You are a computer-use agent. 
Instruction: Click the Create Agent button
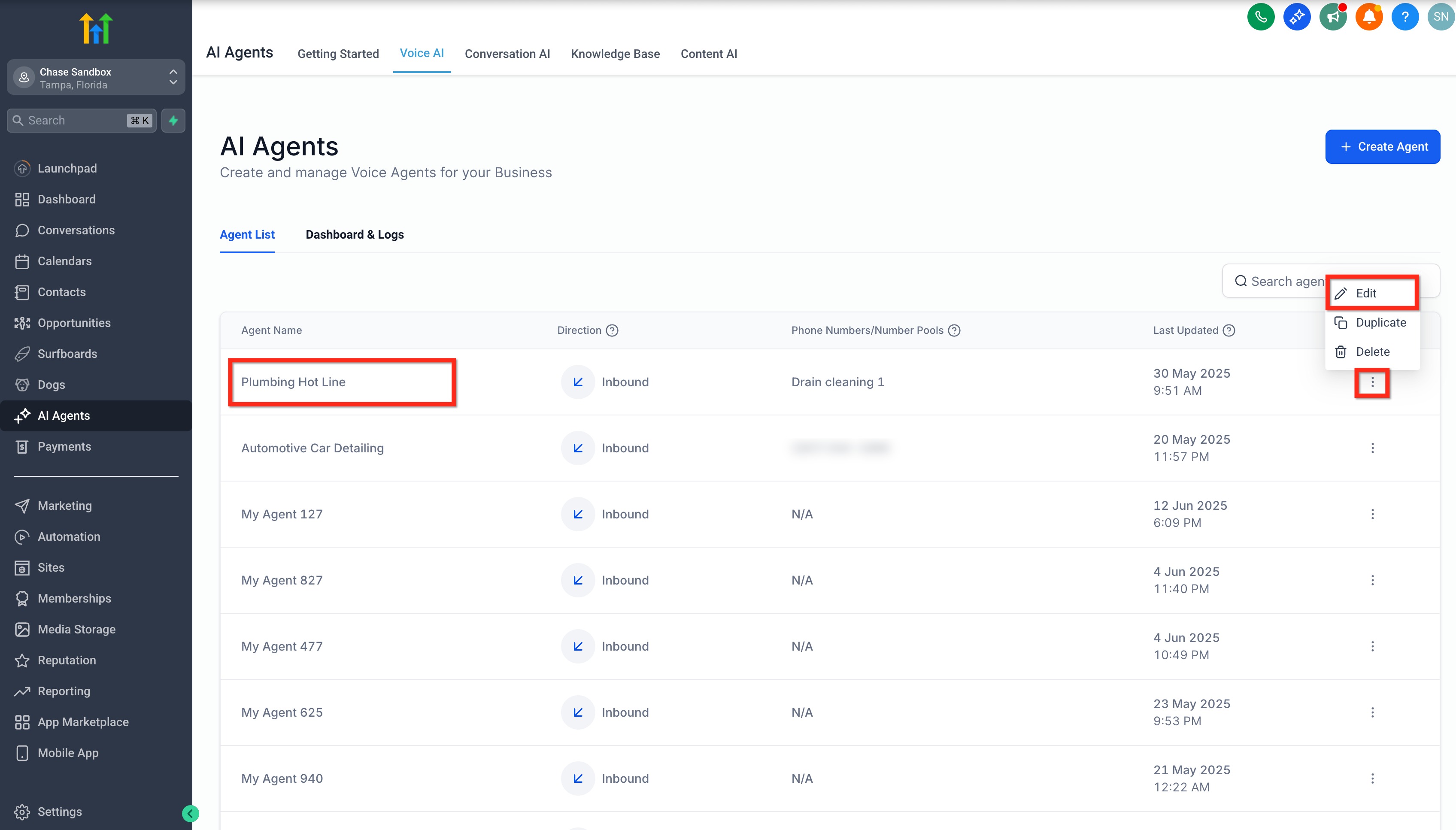coord(1383,146)
